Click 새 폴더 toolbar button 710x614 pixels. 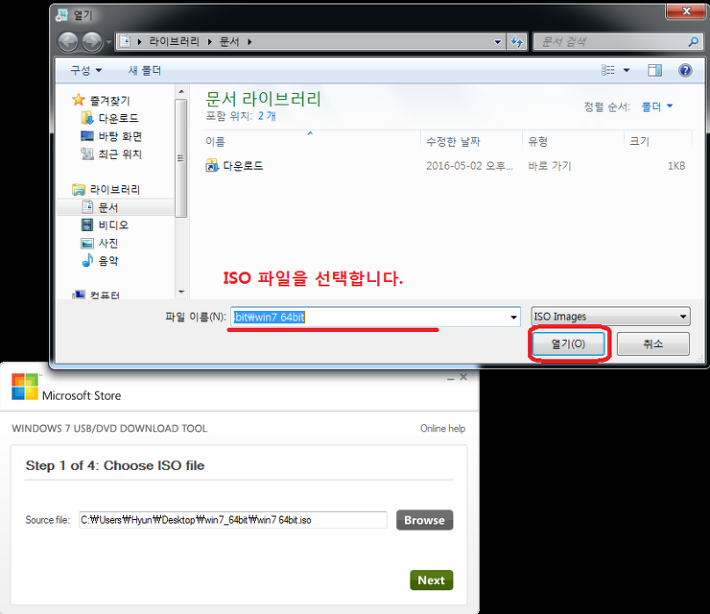click(144, 70)
